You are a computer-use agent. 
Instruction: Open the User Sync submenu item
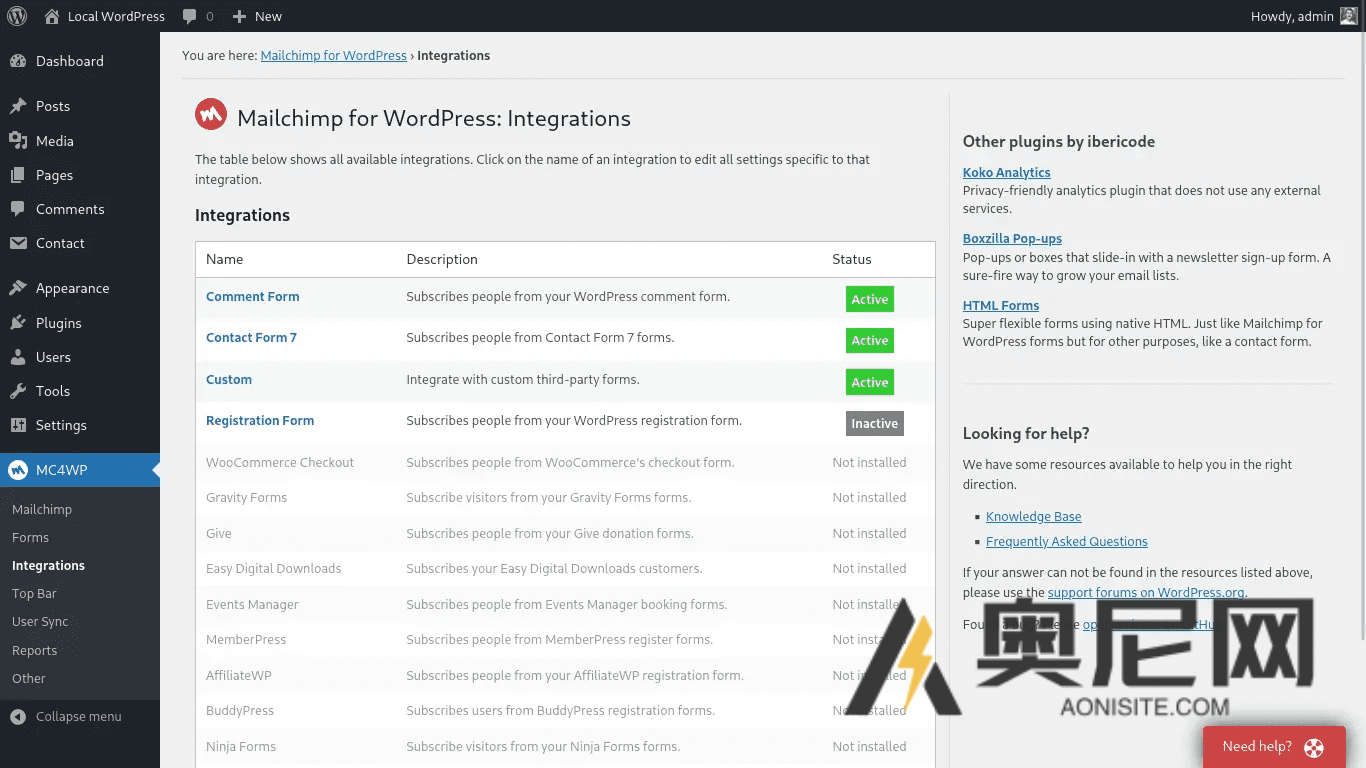click(40, 621)
